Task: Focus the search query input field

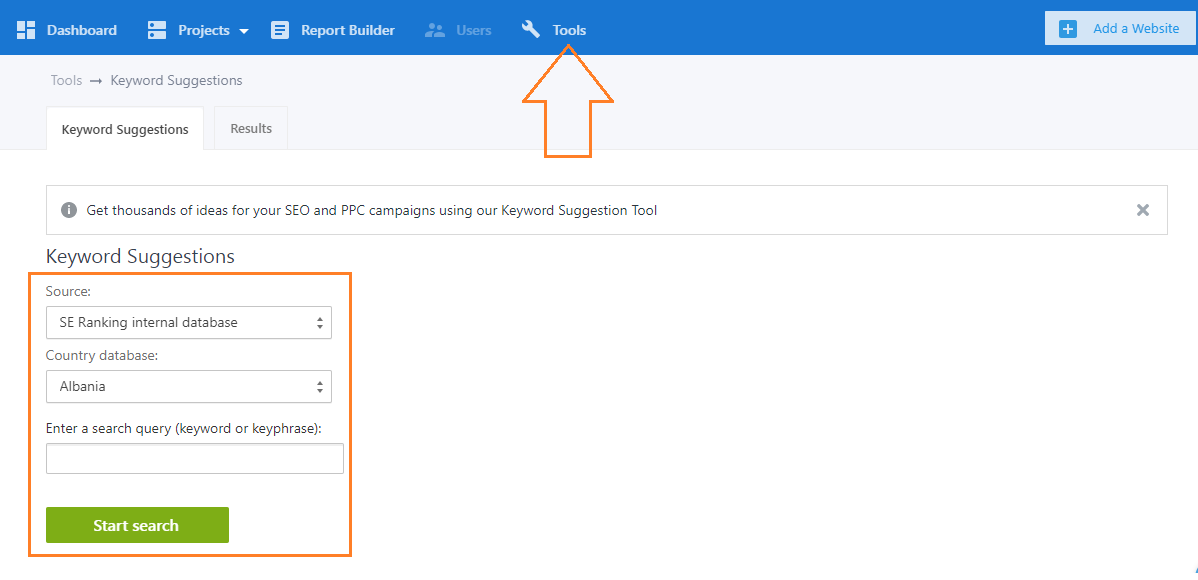Action: tap(195, 458)
